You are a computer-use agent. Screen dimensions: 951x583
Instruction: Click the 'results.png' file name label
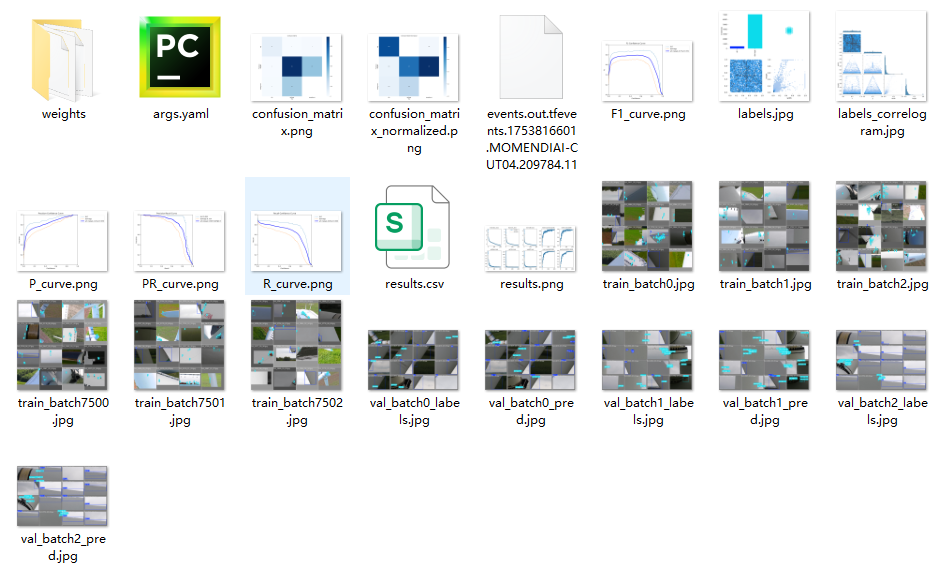click(x=532, y=284)
